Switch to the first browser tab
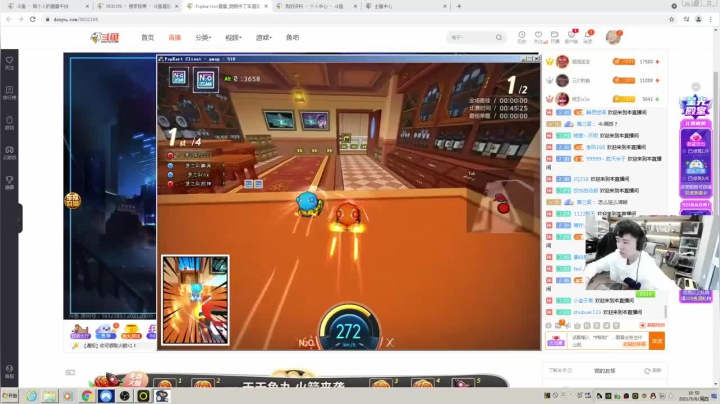This screenshot has width=720, height=404. 48,6
